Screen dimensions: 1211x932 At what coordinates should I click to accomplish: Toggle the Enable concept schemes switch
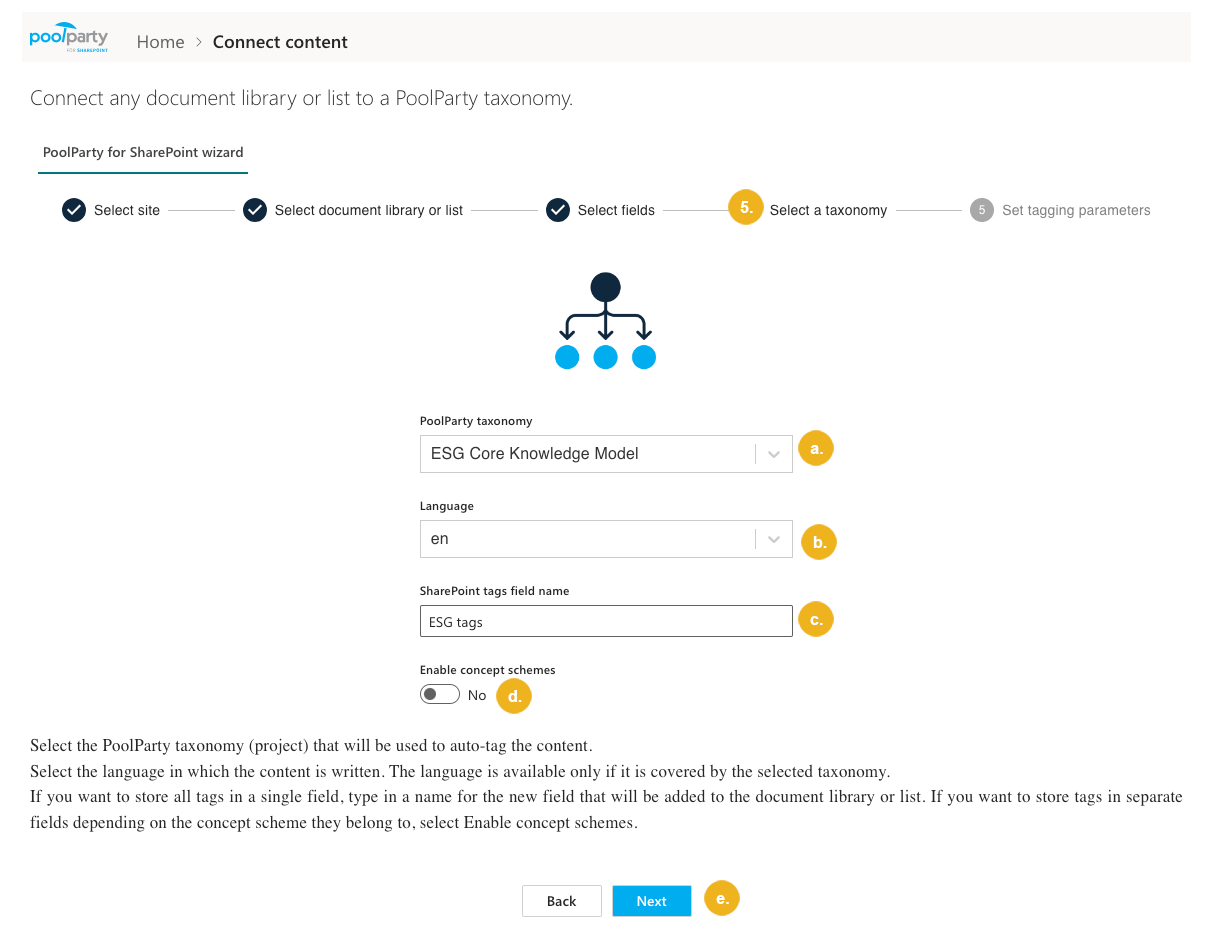pos(440,694)
